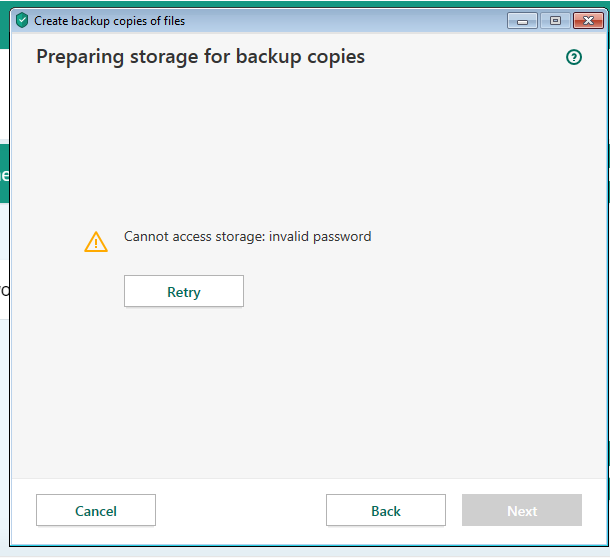Click the greyed-out Next button
This screenshot has height=559, width=612.
pyautogui.click(x=522, y=511)
